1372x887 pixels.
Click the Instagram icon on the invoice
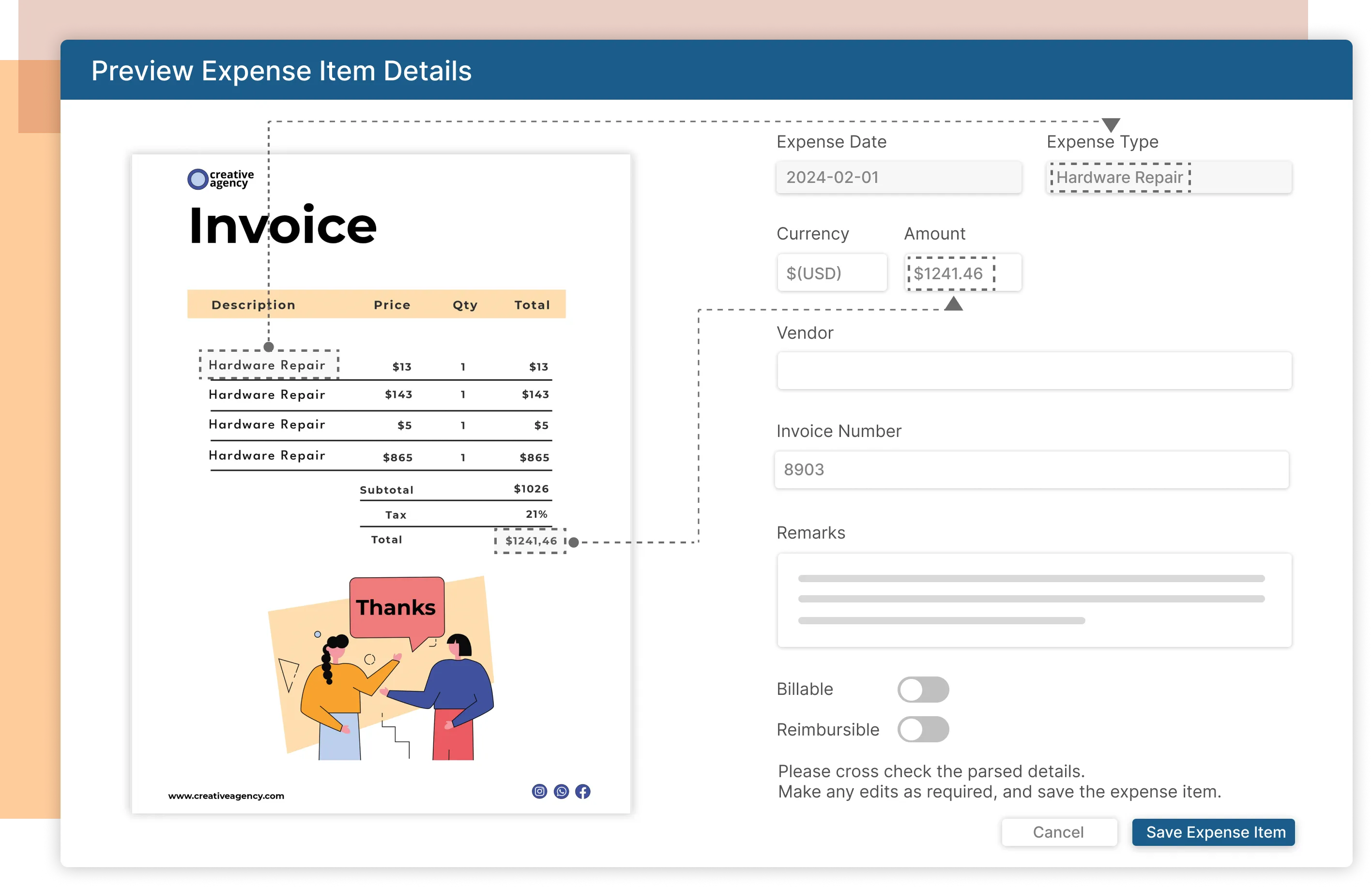pos(539,791)
